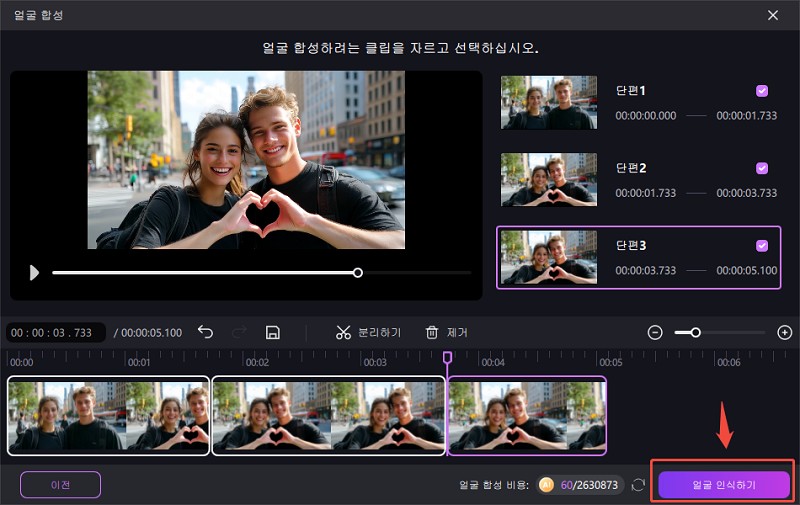
Task: Click the 00:00:03.733 end time of 단편2
Action: click(746, 193)
